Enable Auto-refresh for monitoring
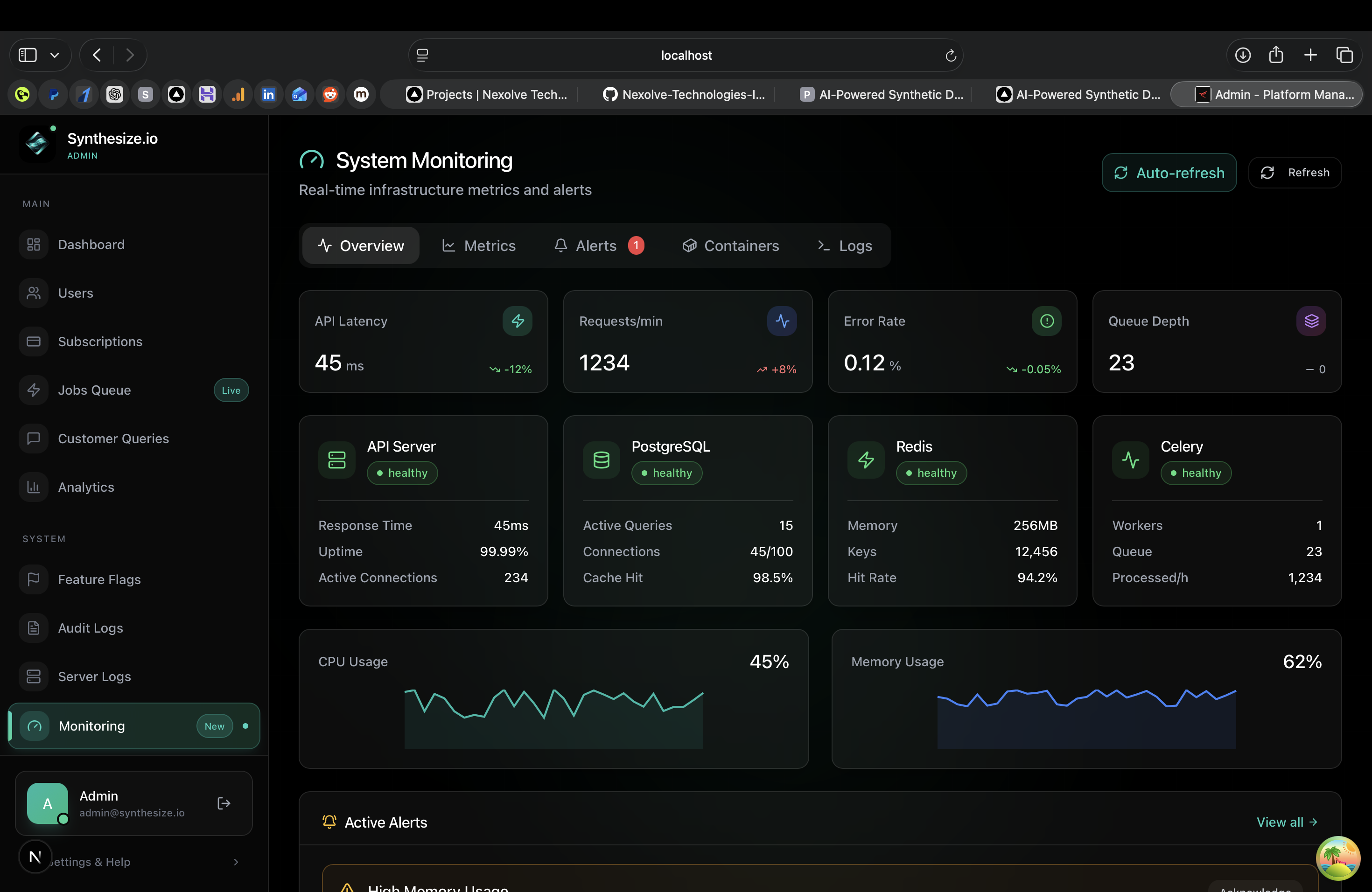 pos(1169,172)
